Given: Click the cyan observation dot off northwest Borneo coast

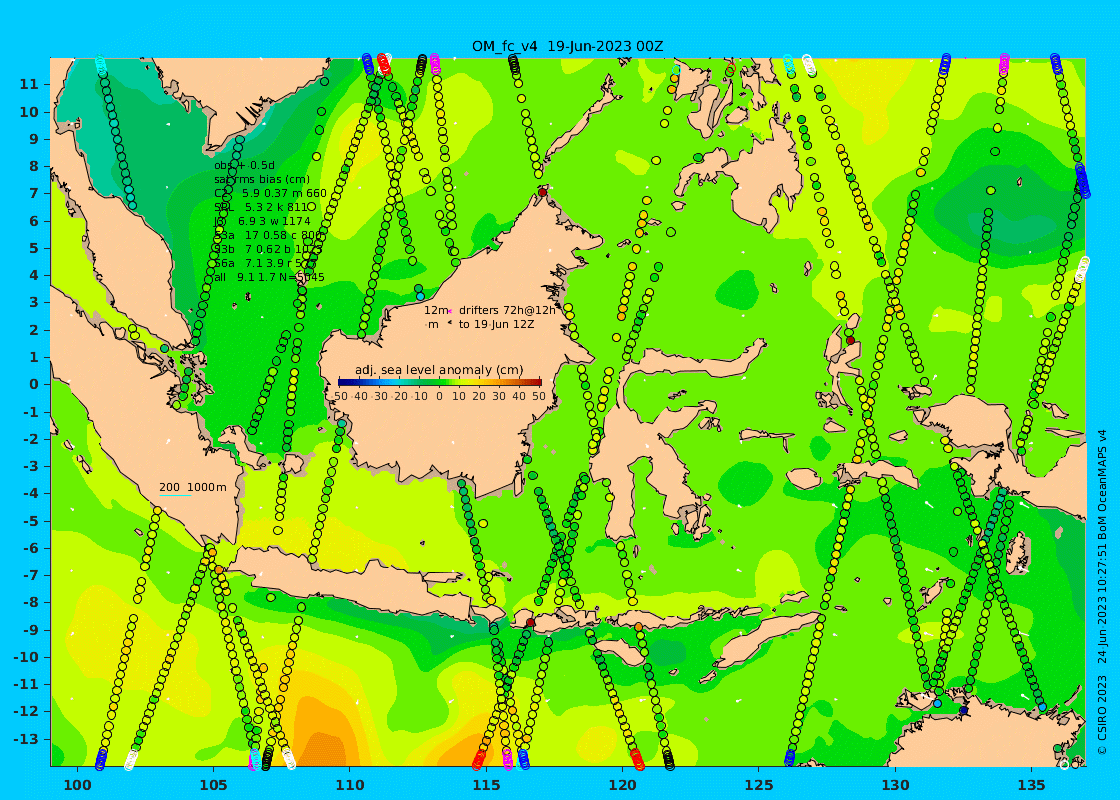Looking at the screenshot, I should (420, 296).
